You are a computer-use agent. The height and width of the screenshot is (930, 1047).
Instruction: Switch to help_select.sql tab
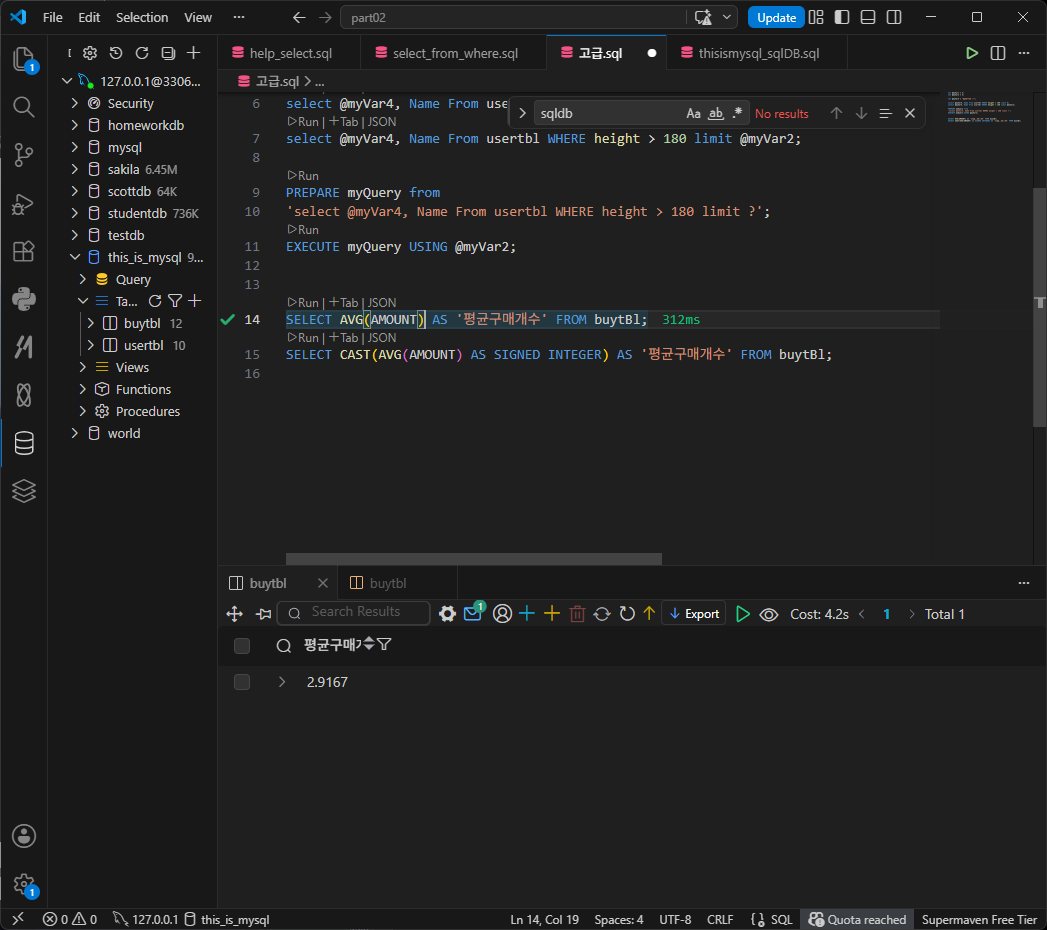[288, 53]
